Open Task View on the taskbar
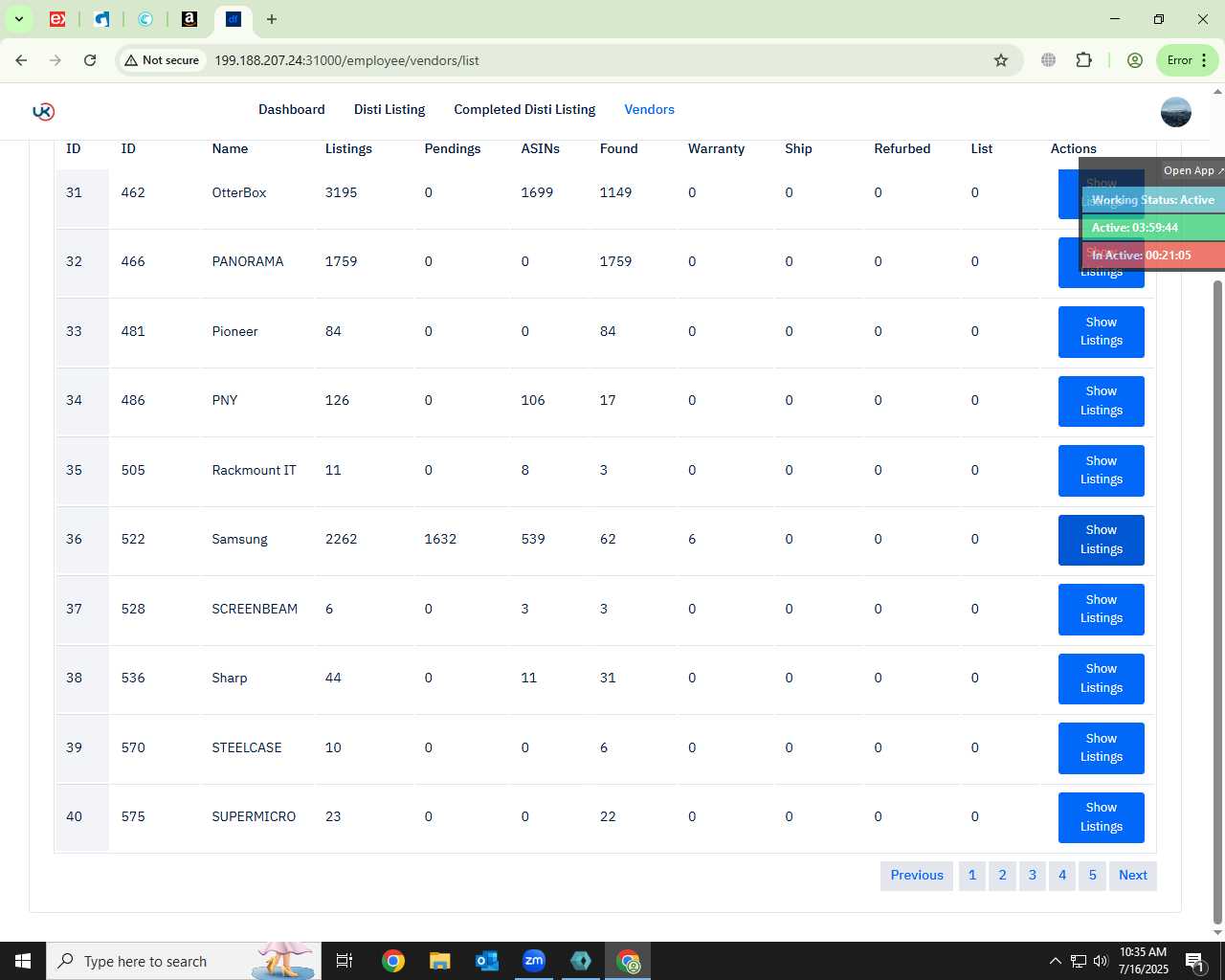The height and width of the screenshot is (980, 1225). tap(345, 961)
